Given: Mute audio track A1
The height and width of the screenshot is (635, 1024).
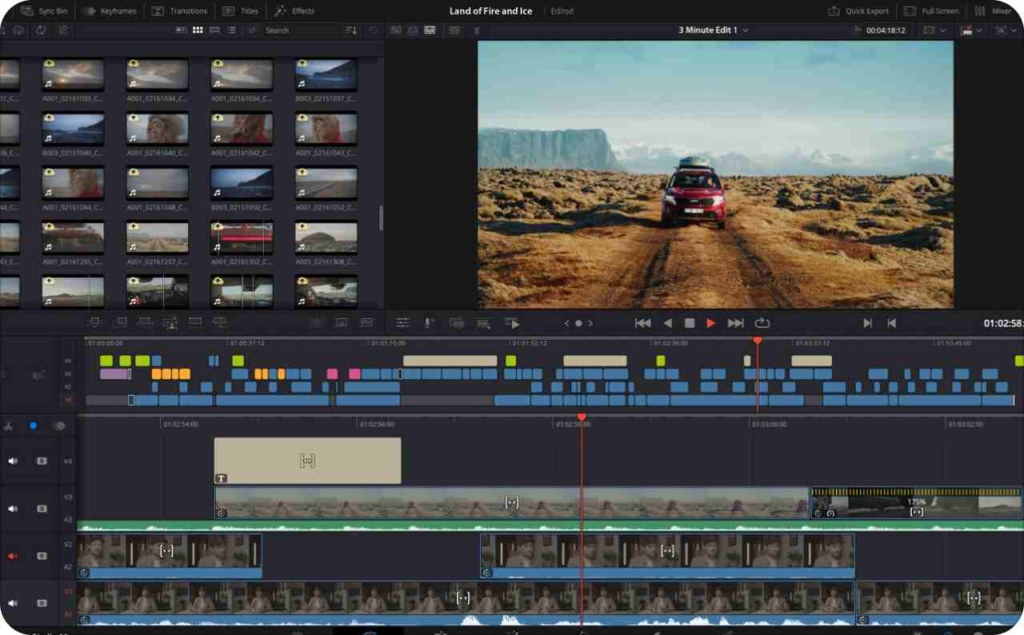Looking at the screenshot, I should 12,601.
